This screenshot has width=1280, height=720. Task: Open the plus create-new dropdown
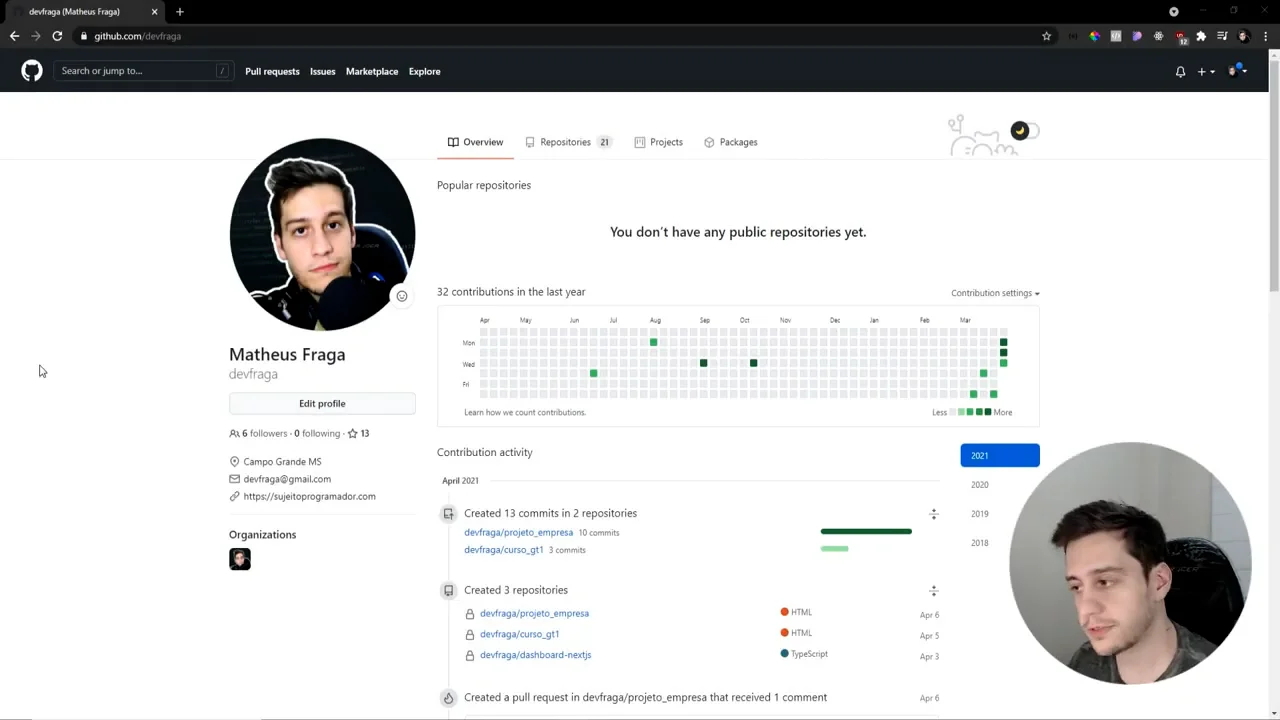(x=1206, y=71)
